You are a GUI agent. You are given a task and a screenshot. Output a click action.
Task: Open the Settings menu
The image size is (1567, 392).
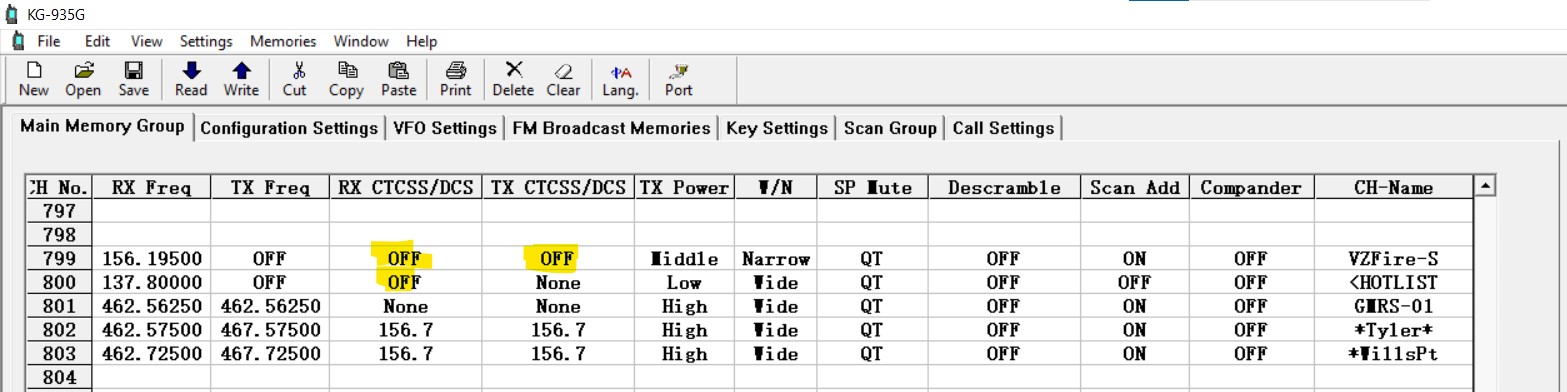(206, 41)
